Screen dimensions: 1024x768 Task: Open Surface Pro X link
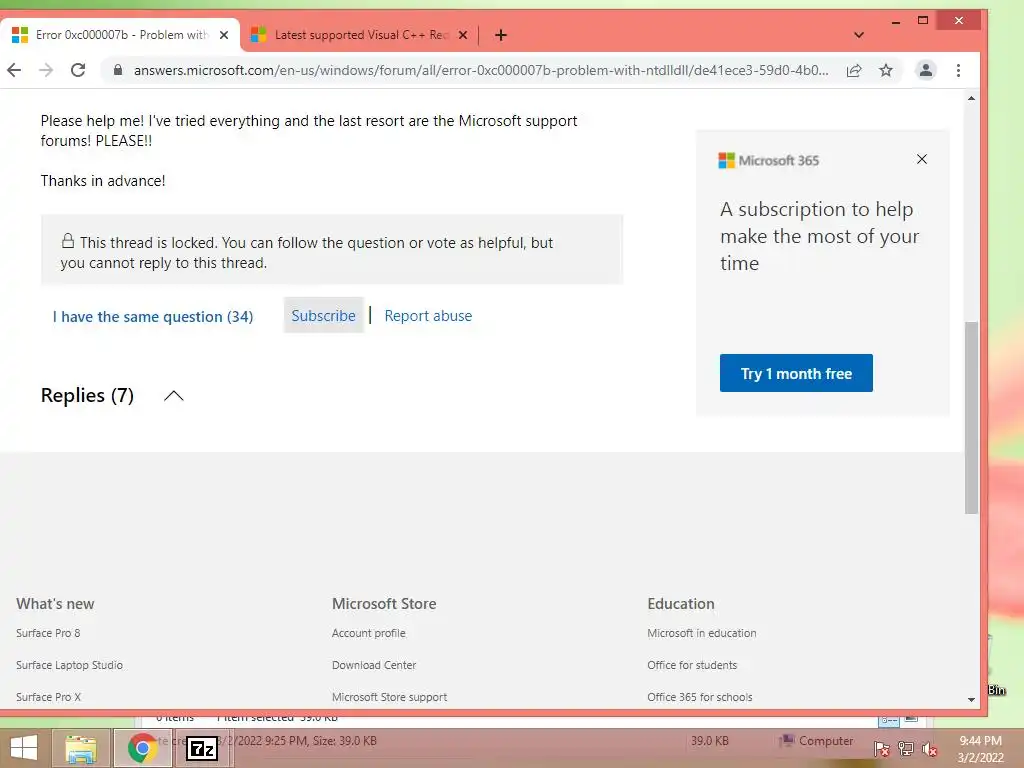(48, 697)
